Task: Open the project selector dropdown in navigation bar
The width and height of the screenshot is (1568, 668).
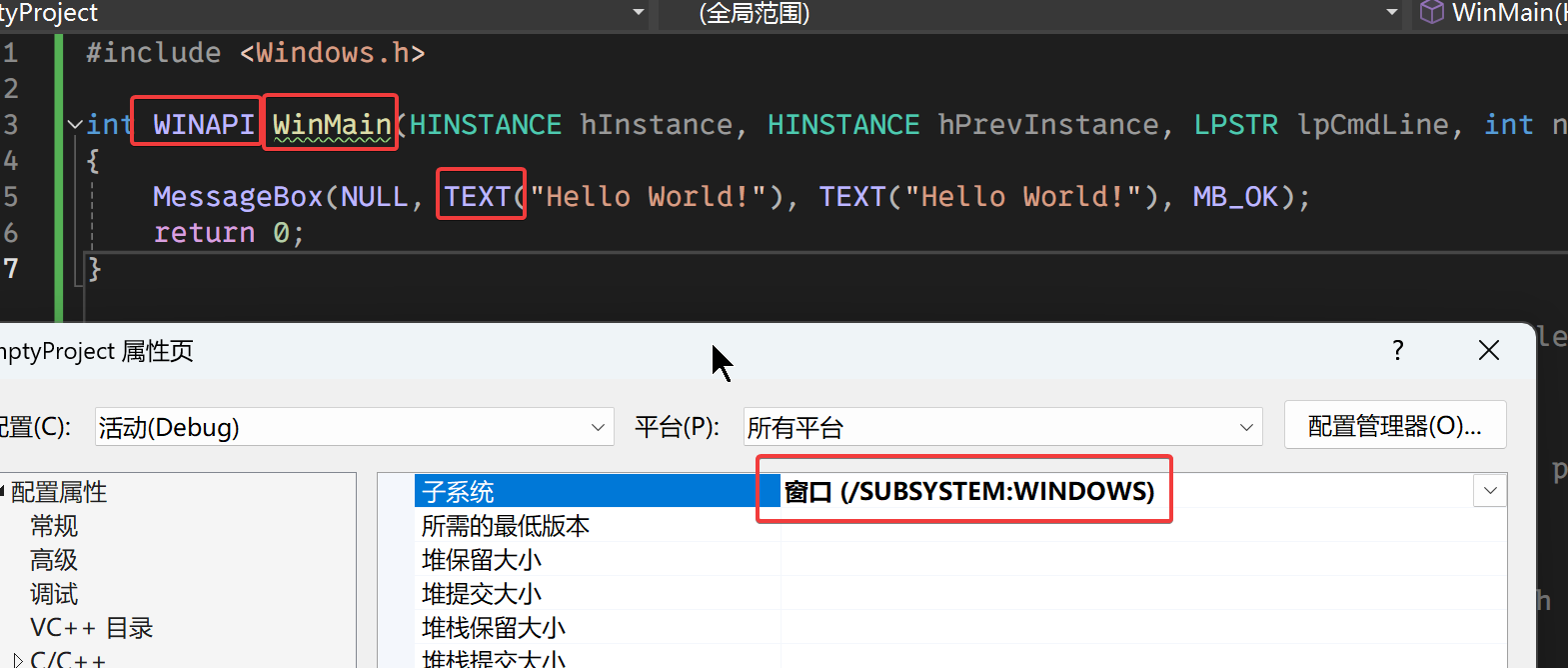Action: pyautogui.click(x=638, y=12)
